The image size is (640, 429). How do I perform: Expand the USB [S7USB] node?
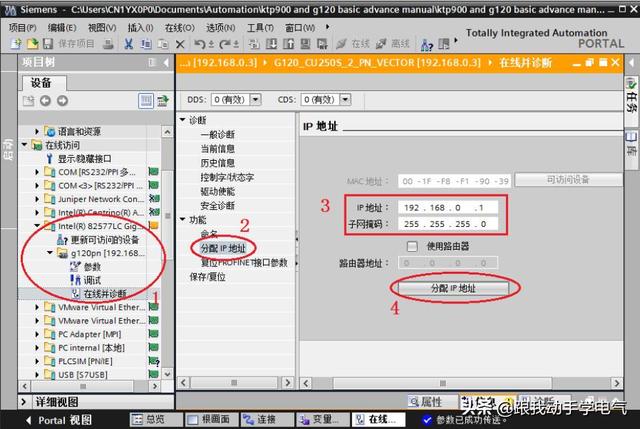point(37,374)
